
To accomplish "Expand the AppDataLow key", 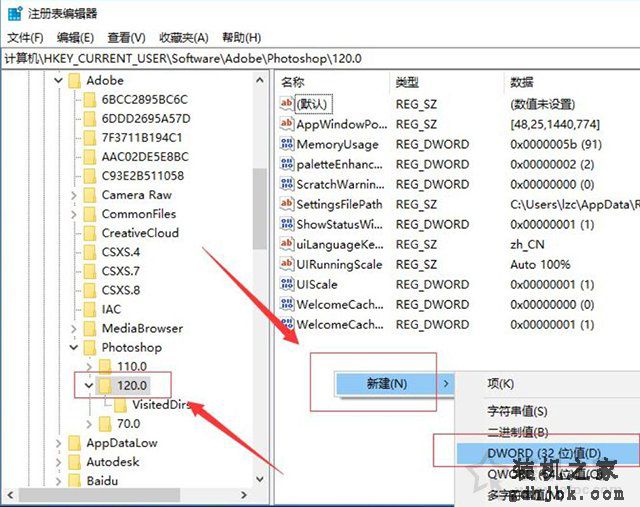I will pyautogui.click(x=58, y=443).
